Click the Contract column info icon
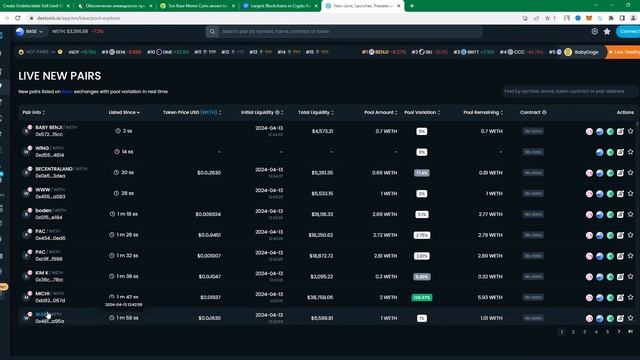 [x=544, y=112]
